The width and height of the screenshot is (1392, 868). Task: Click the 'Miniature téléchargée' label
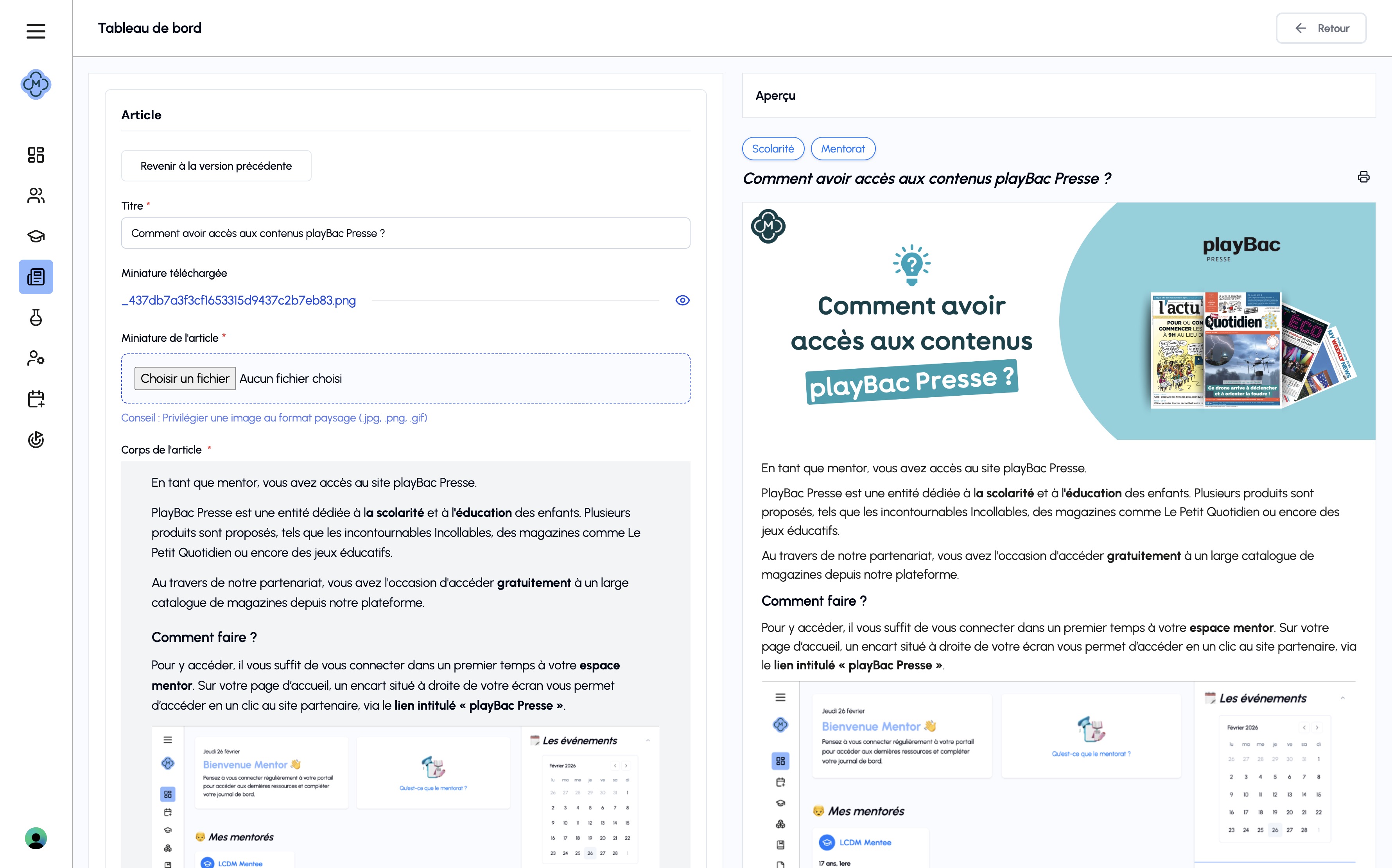pos(174,273)
